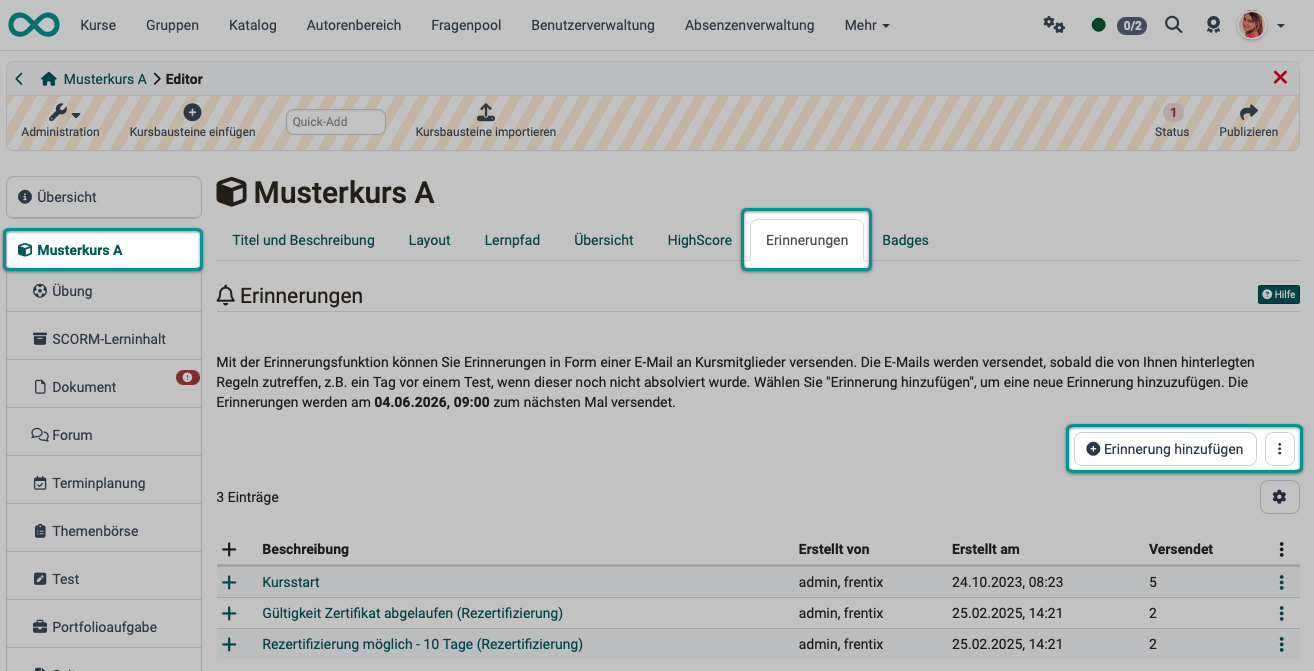Go back using the left chevron arrow
Image resolution: width=1314 pixels, height=671 pixels.
[x=19, y=78]
